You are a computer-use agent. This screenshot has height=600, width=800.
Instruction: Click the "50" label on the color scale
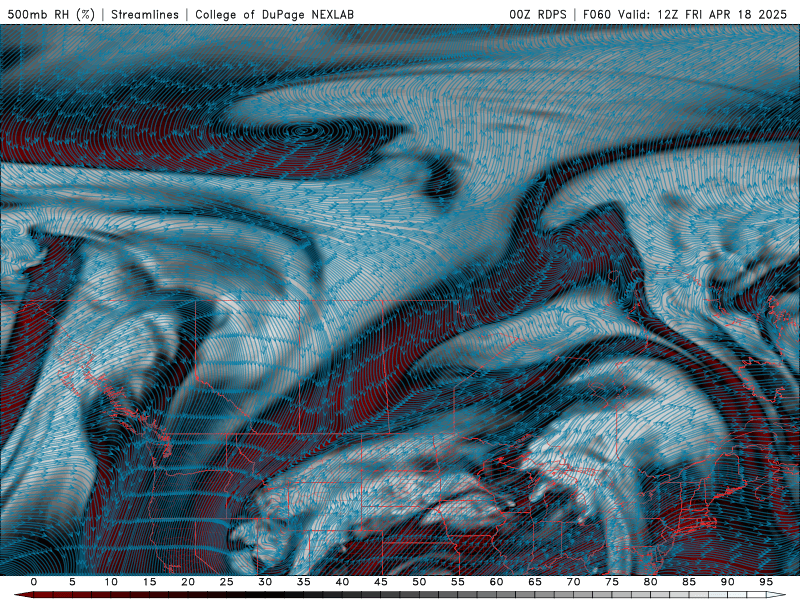(x=419, y=582)
